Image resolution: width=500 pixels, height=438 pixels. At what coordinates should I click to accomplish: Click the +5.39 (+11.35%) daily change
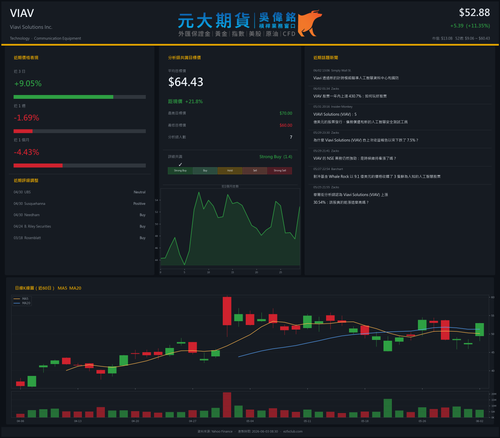click(470, 26)
